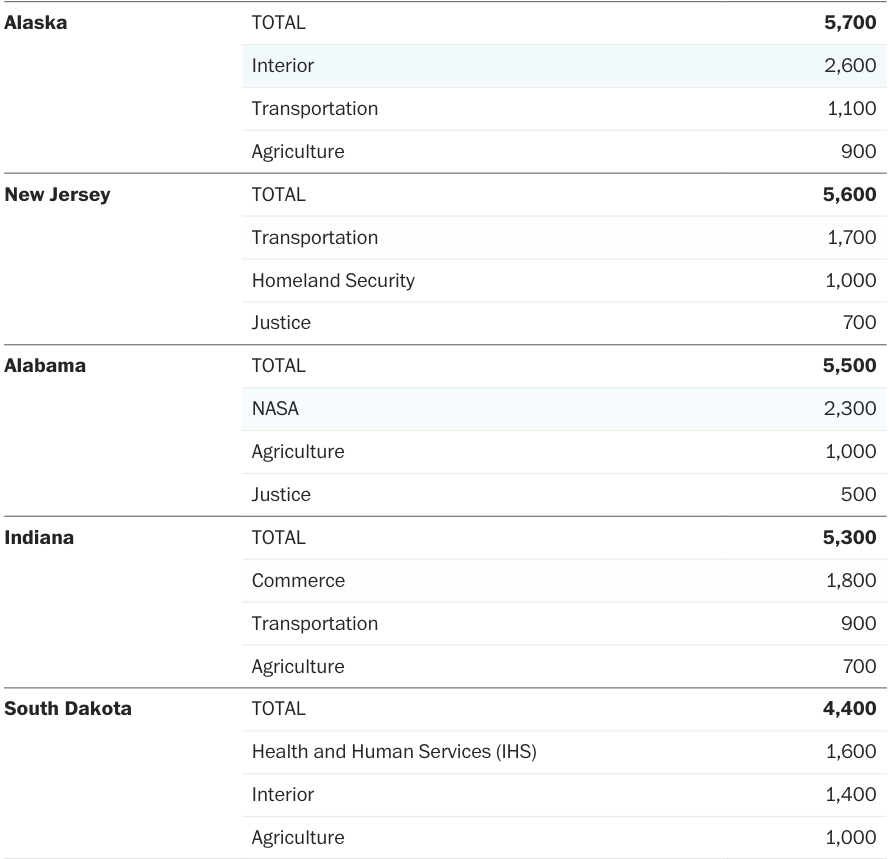This screenshot has width=889, height=859.
Task: Select the New Jersey state label
Action: 57,195
